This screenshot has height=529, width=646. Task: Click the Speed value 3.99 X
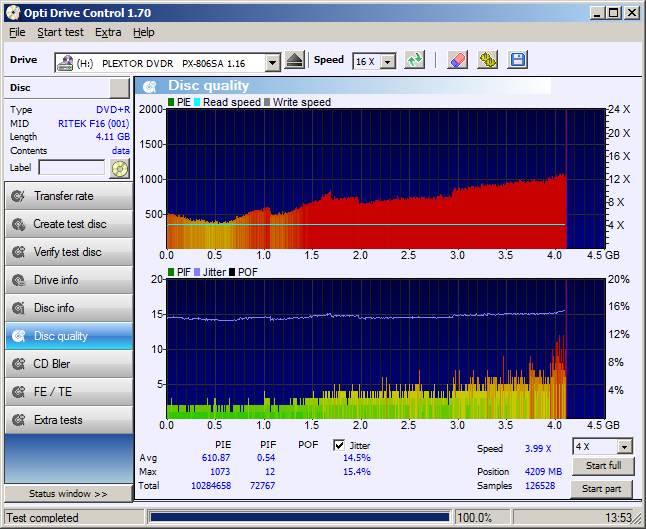point(538,449)
